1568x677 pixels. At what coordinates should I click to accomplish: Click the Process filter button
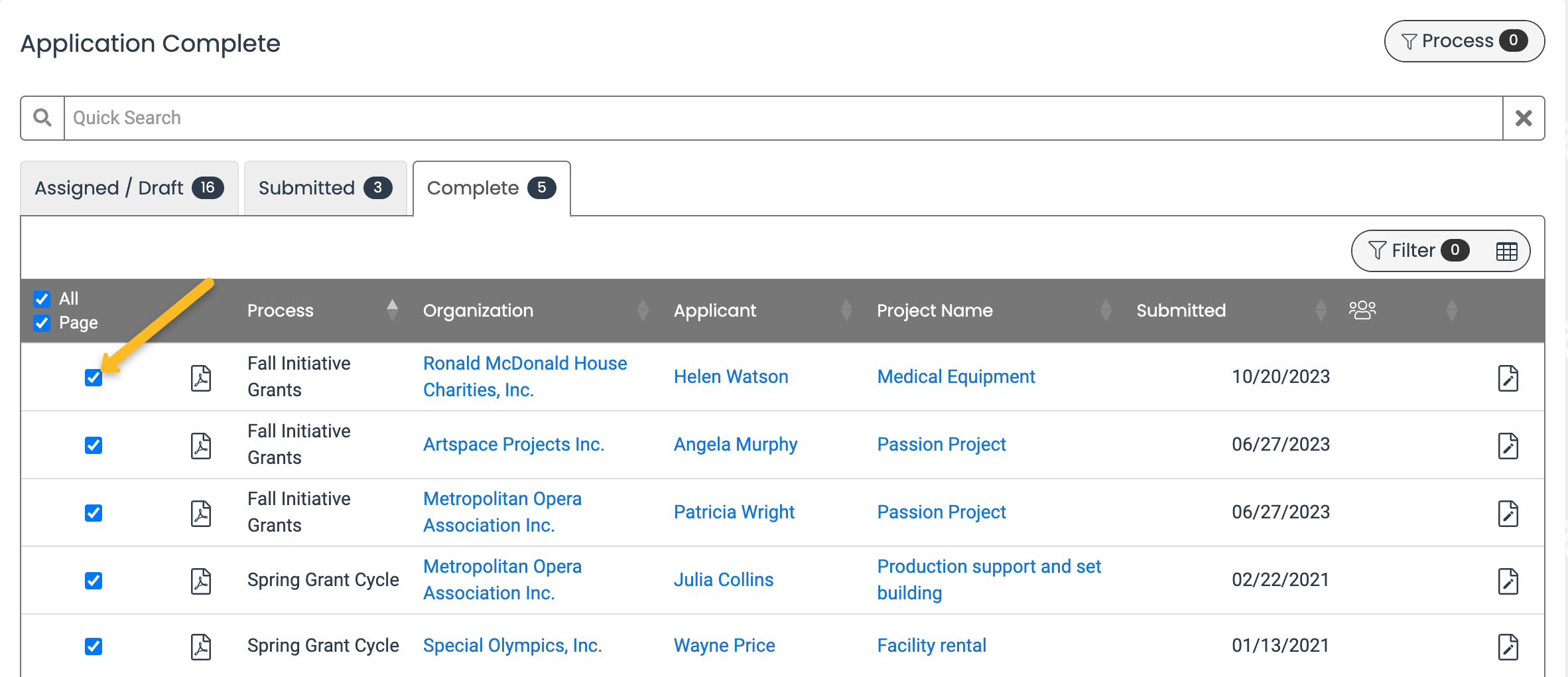[1464, 40]
